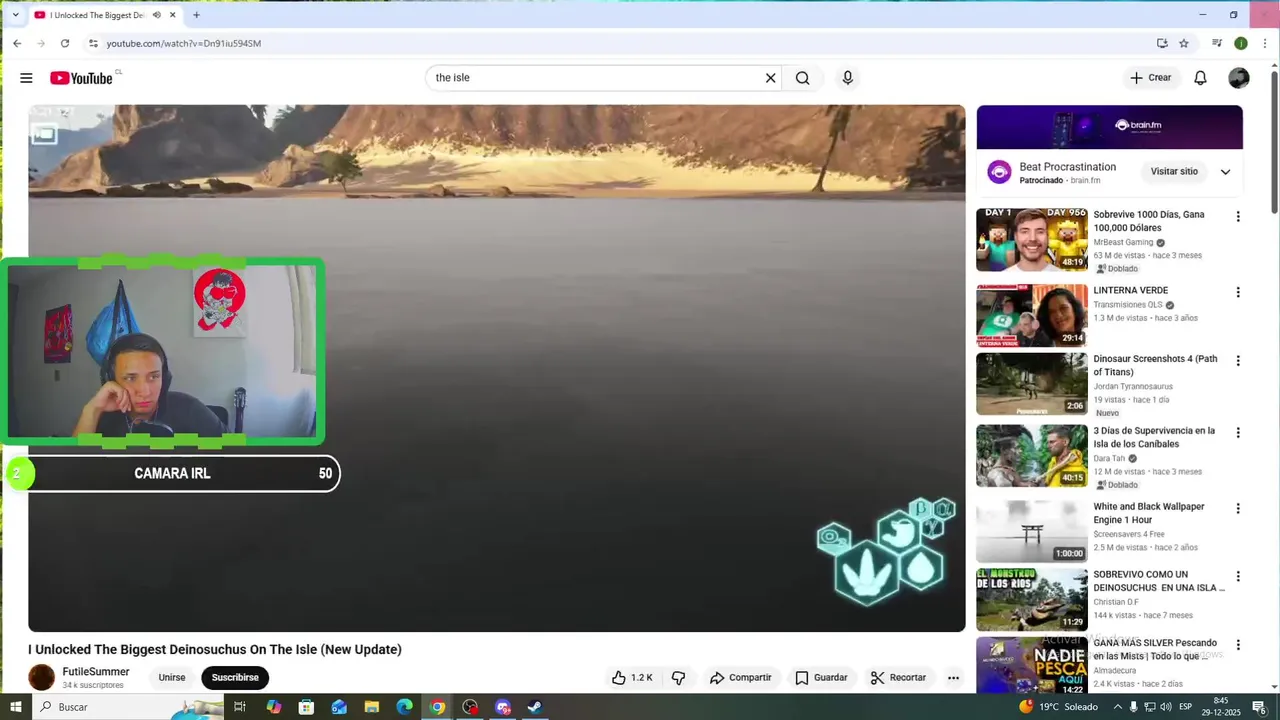This screenshot has height=720, width=1280.
Task: Open Chrome three-dot menu
Action: coord(1265,43)
